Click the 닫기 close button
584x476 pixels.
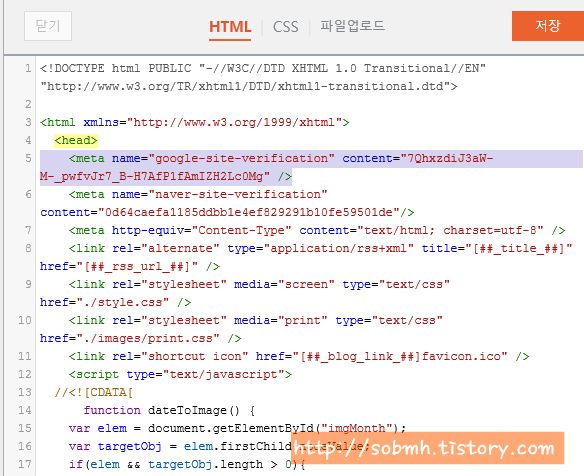[48, 26]
